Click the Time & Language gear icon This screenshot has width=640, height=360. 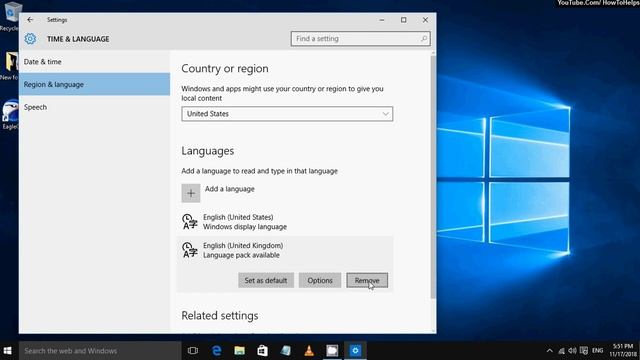(30, 39)
